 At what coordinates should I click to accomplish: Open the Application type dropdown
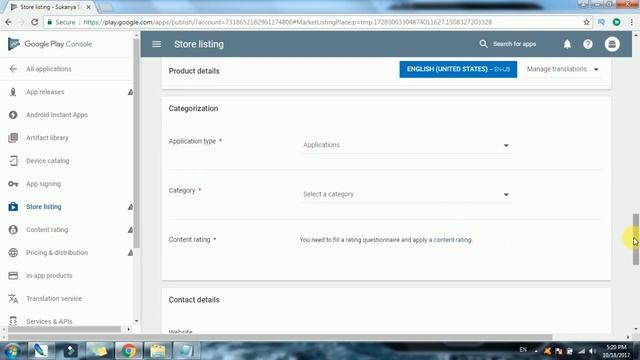point(406,145)
